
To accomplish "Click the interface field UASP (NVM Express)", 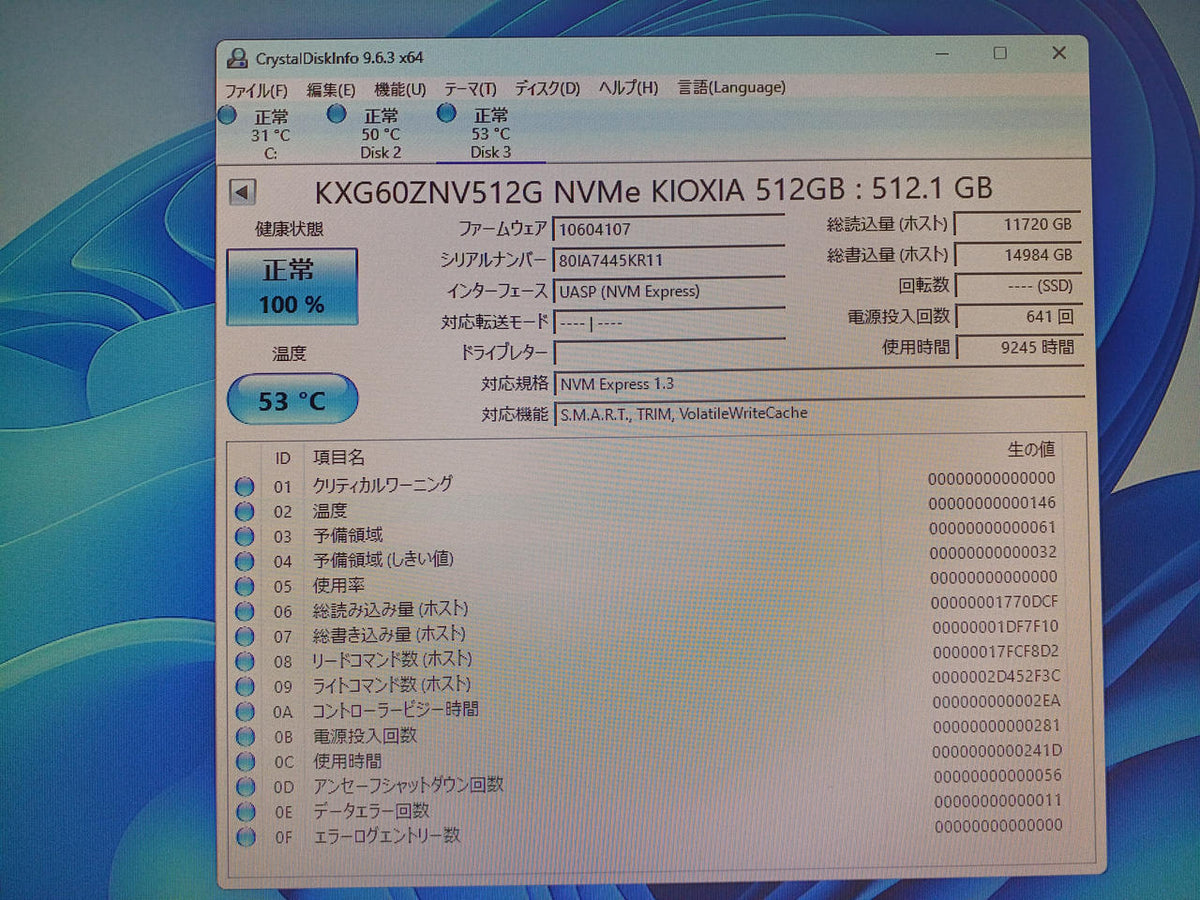I will click(x=668, y=291).
